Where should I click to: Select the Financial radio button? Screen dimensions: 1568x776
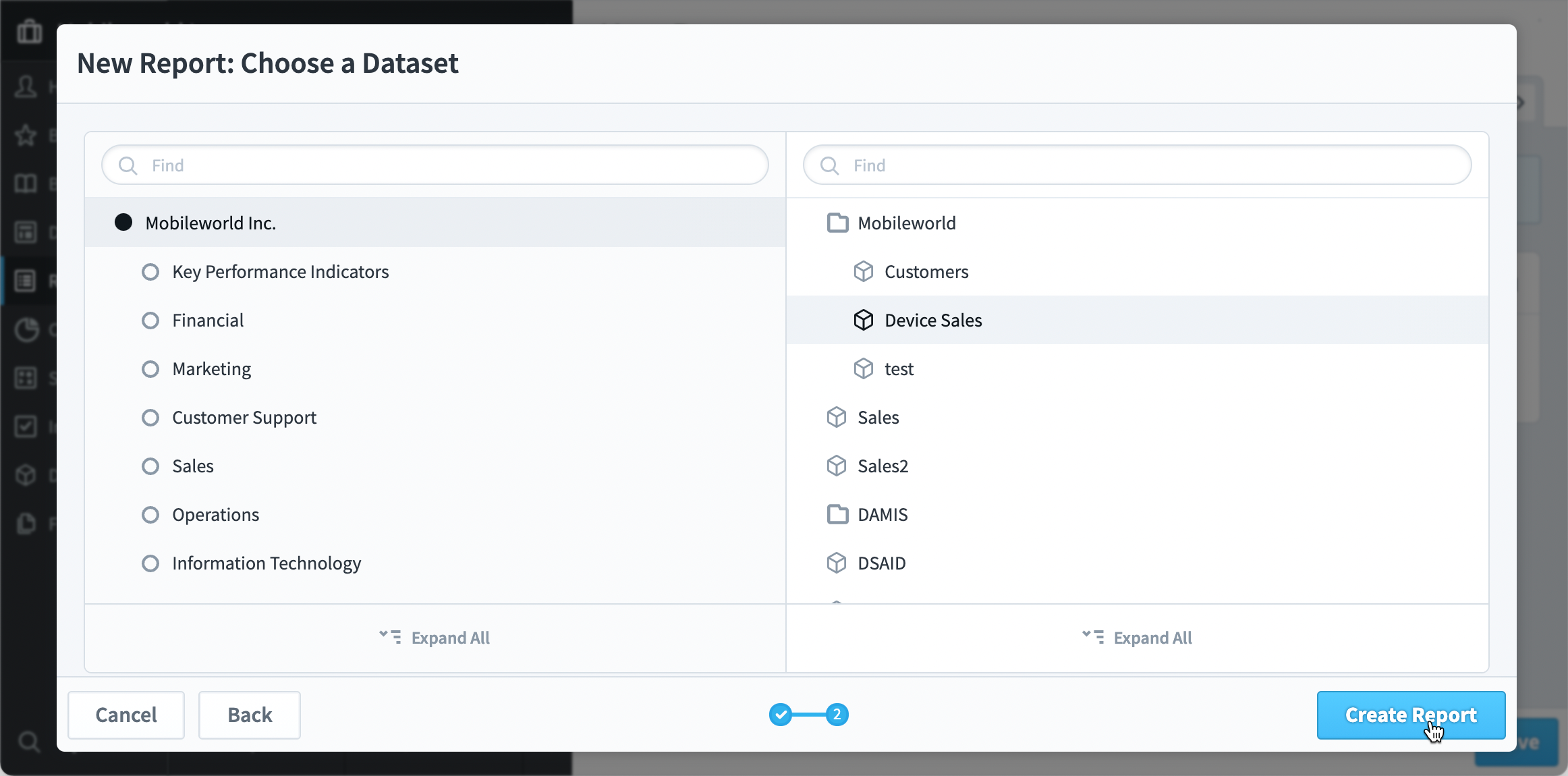pyautogui.click(x=150, y=321)
